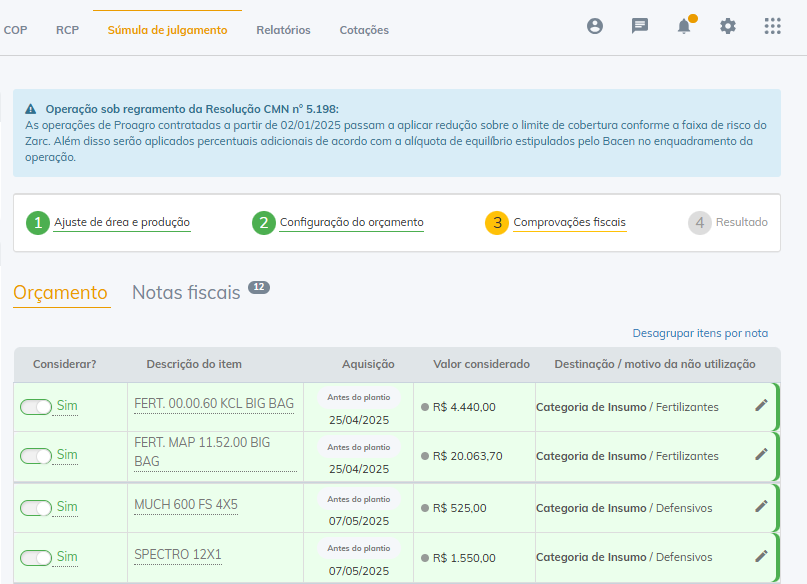Open the user account profile icon
807x584 pixels.
click(x=595, y=27)
